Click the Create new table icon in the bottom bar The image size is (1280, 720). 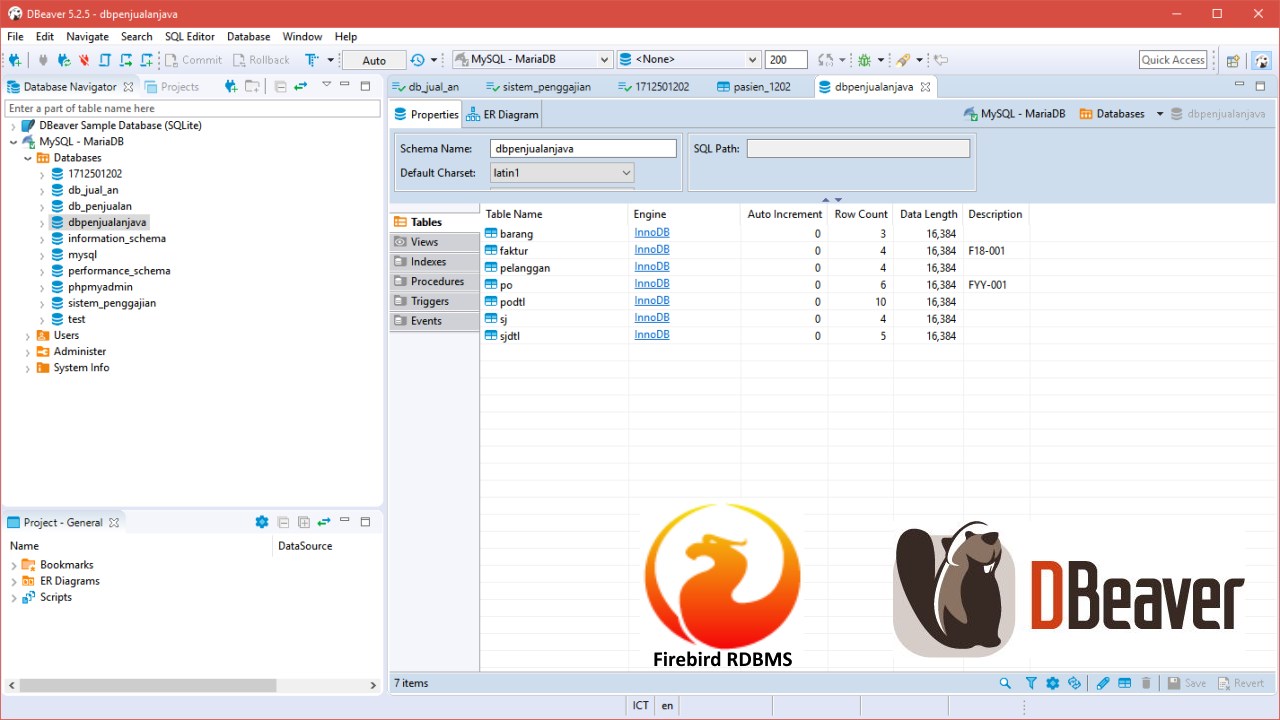1125,683
